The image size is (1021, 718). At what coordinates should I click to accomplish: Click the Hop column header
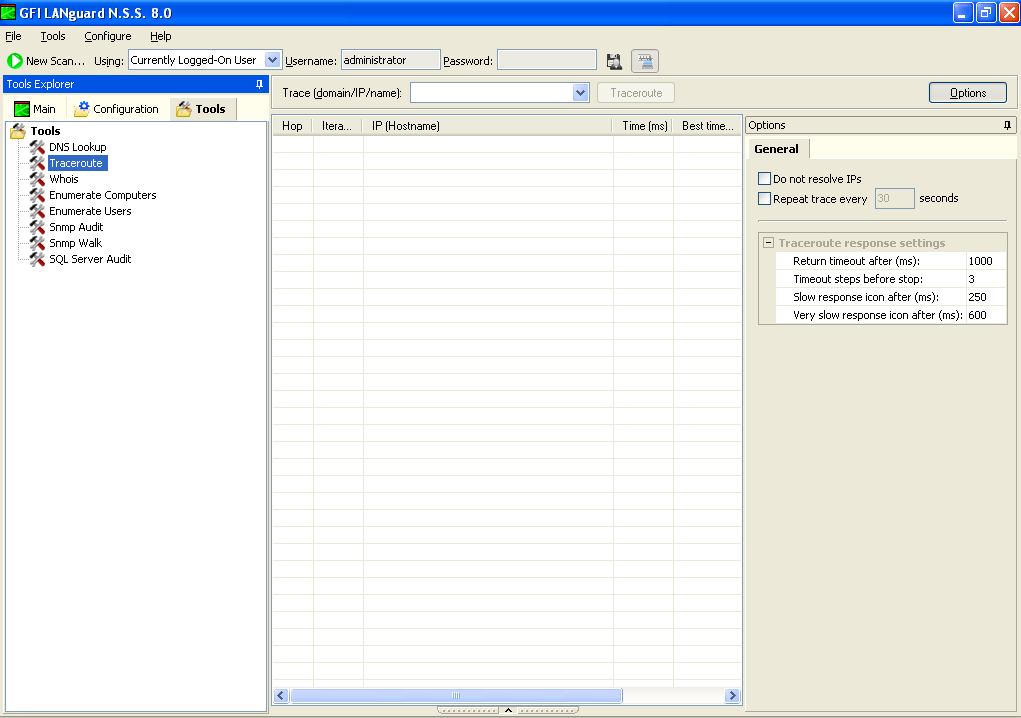292,126
